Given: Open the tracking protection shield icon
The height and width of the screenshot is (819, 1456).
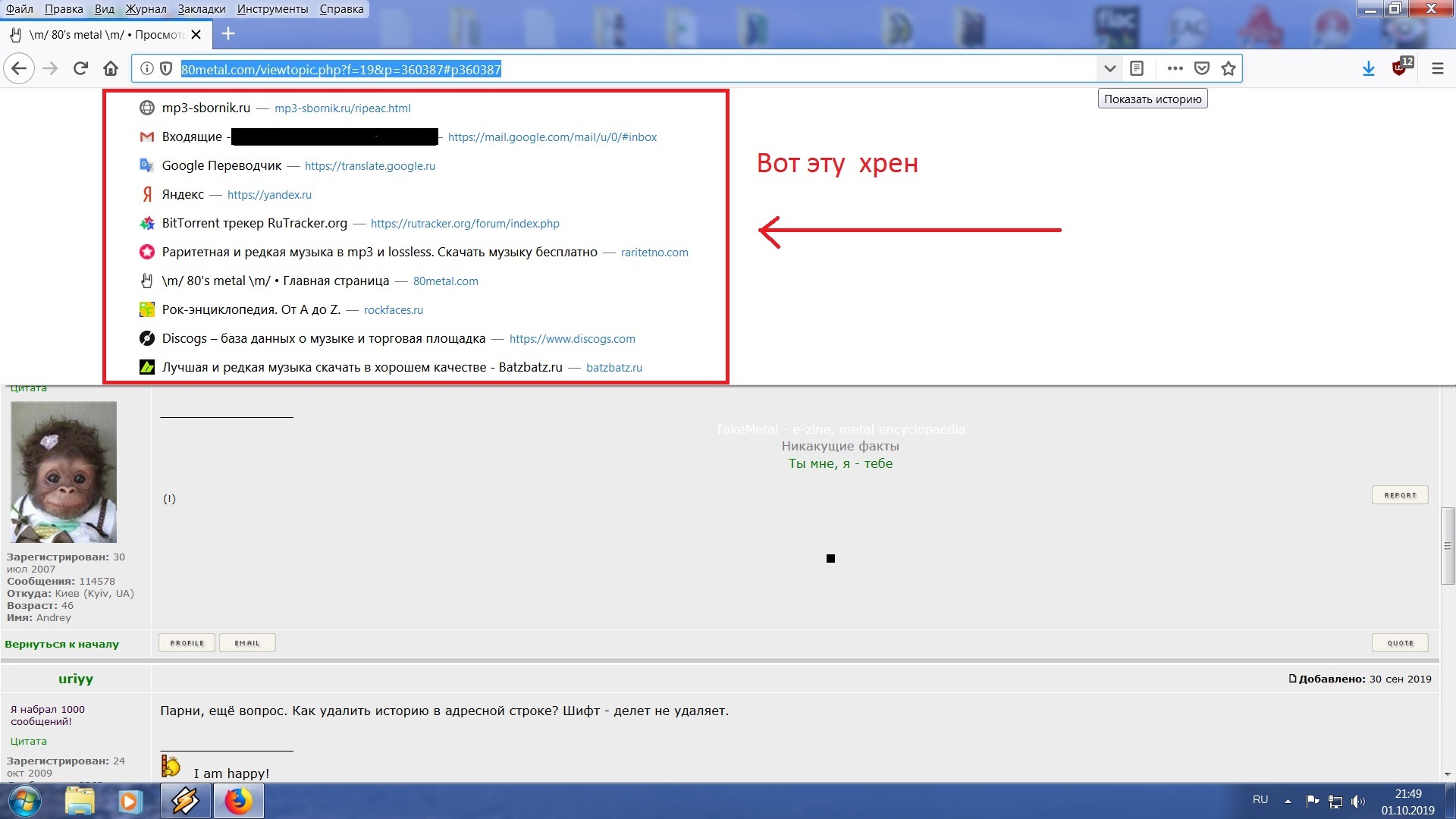Looking at the screenshot, I should click(x=166, y=69).
